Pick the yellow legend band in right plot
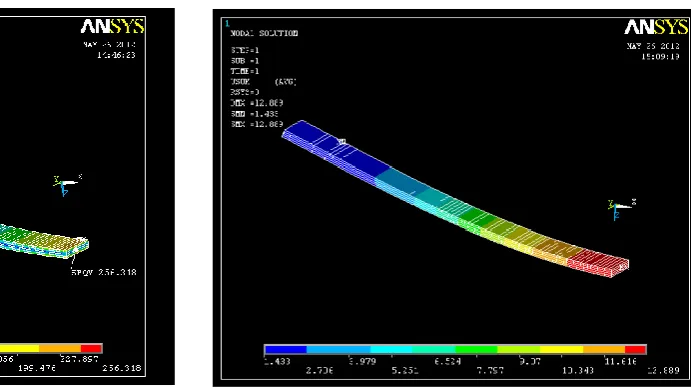Image resolution: width=691 pixels, height=388 pixels. [x=561, y=349]
